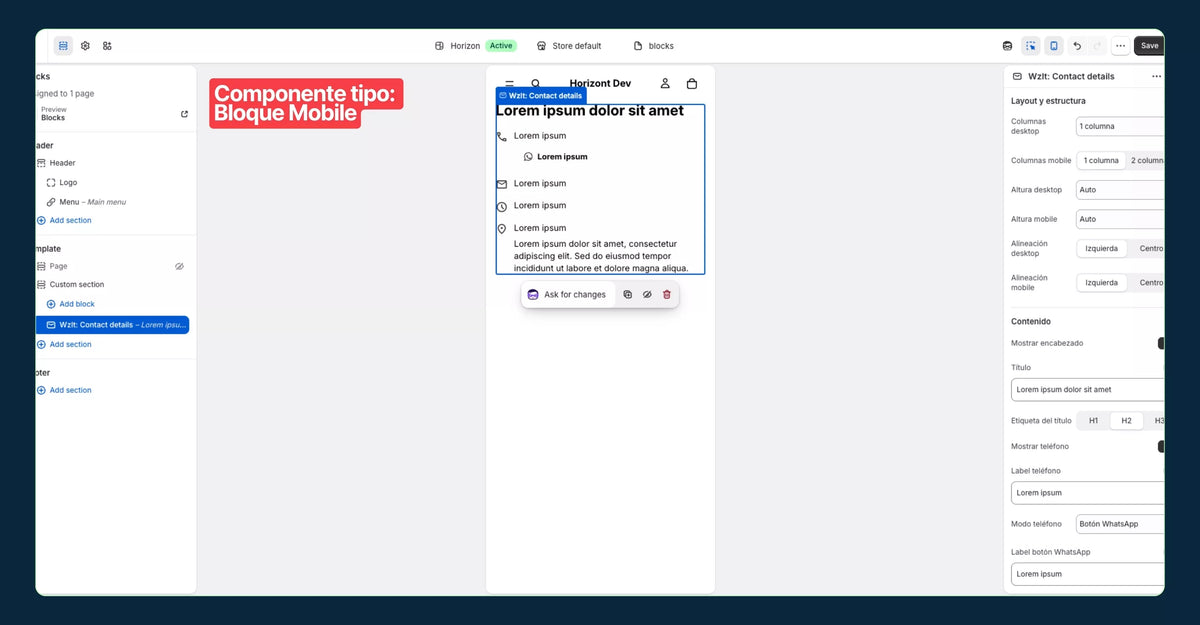
Task: Toggle Mostrar encabezado switch
Action: 1161,343
